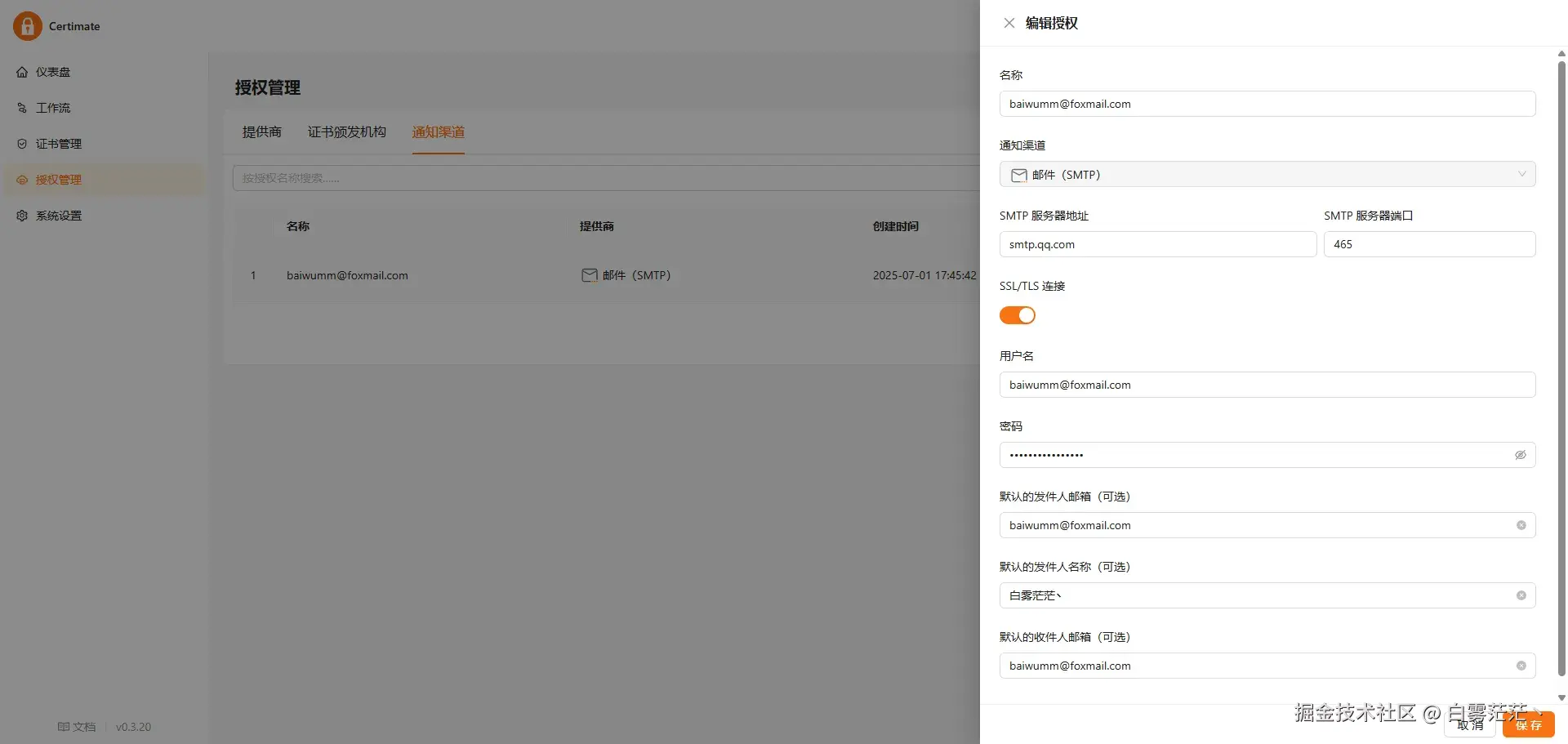Go to 工作流 in the sidebar
Image resolution: width=1568 pixels, height=744 pixels.
(x=105, y=108)
